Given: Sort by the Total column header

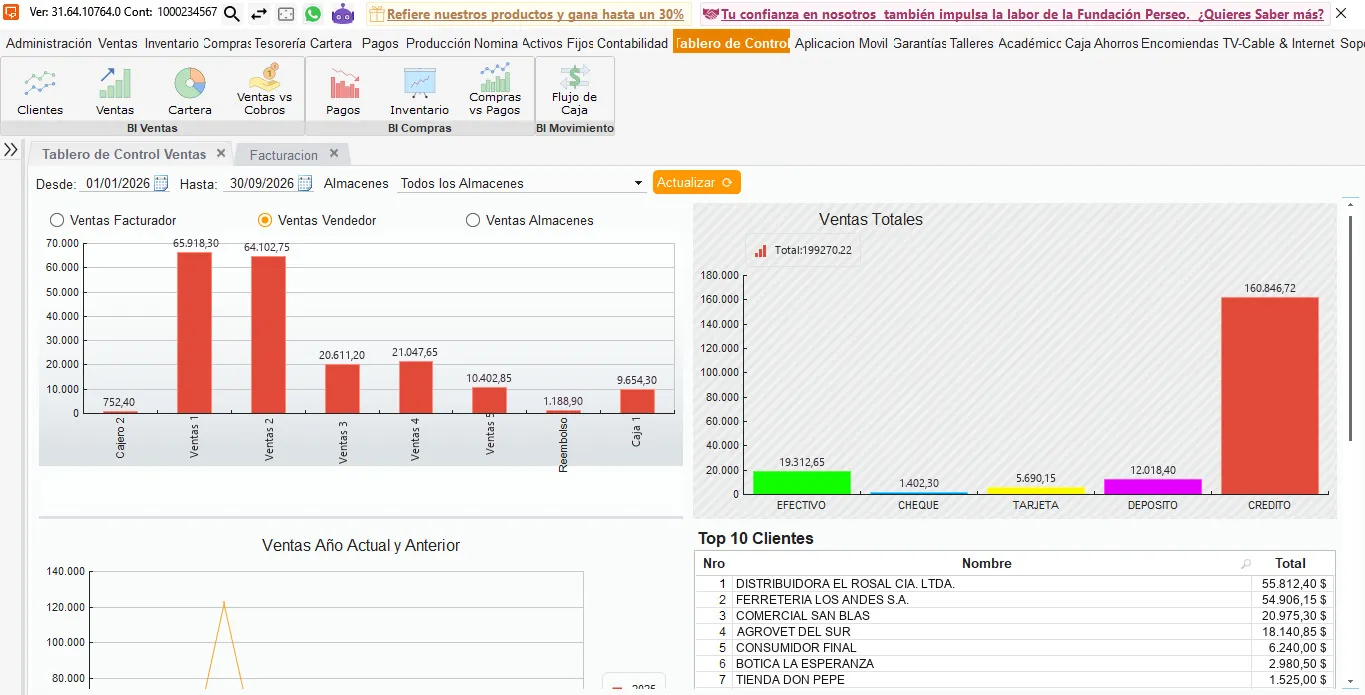Looking at the screenshot, I should tap(1290, 563).
